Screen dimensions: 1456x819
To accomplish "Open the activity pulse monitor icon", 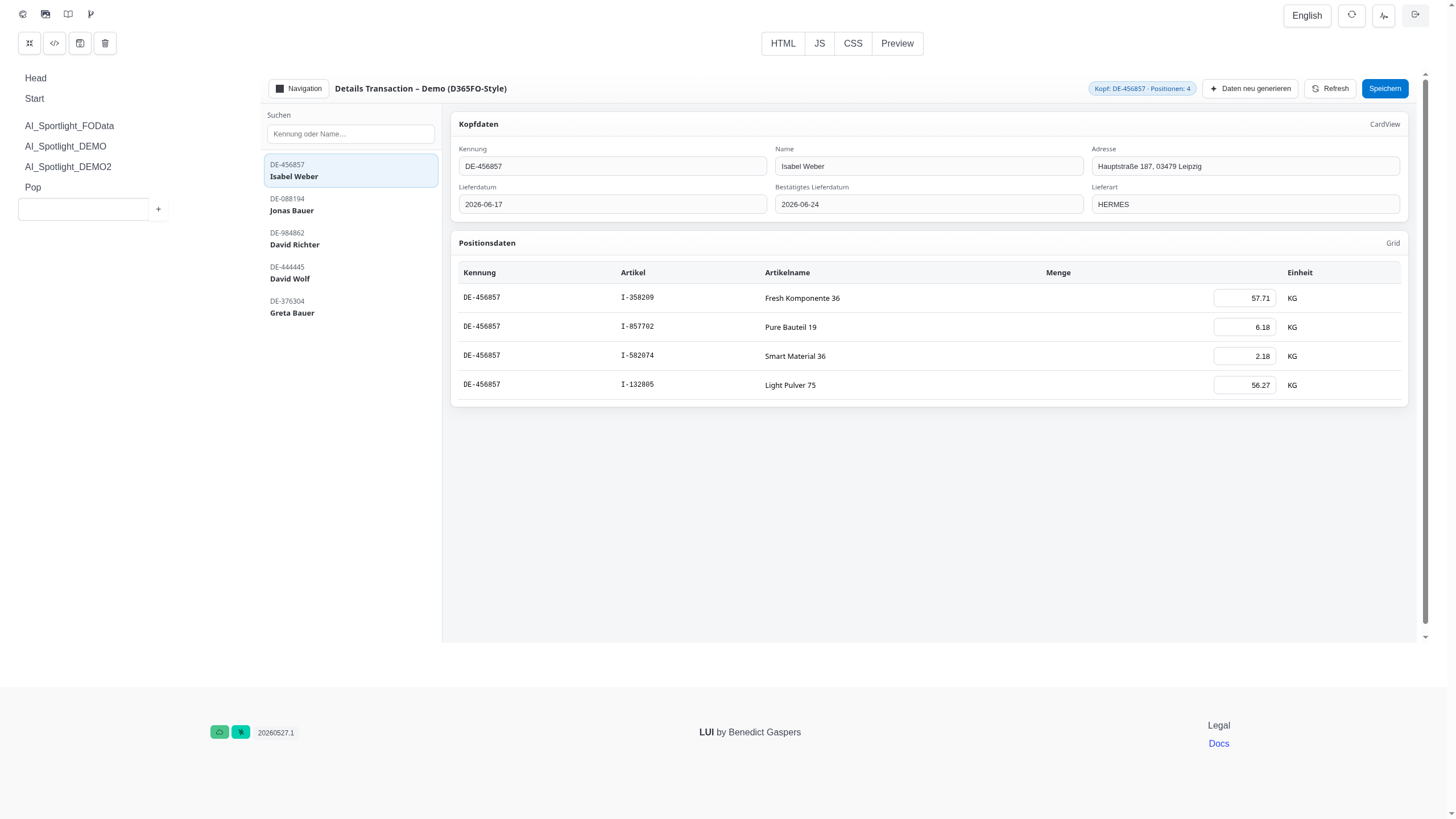I will [1384, 15].
